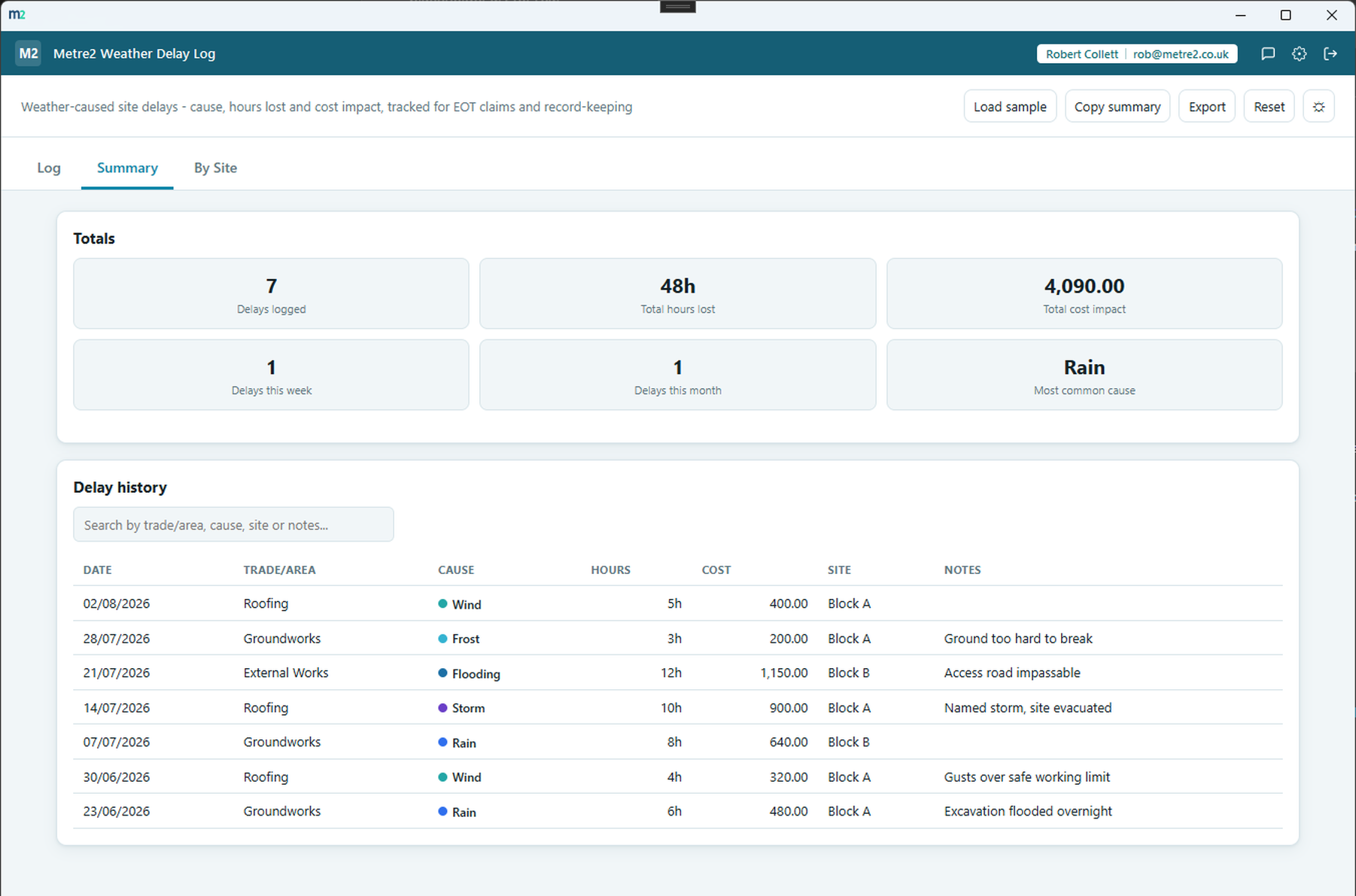Click the Delays this month card

point(677,375)
